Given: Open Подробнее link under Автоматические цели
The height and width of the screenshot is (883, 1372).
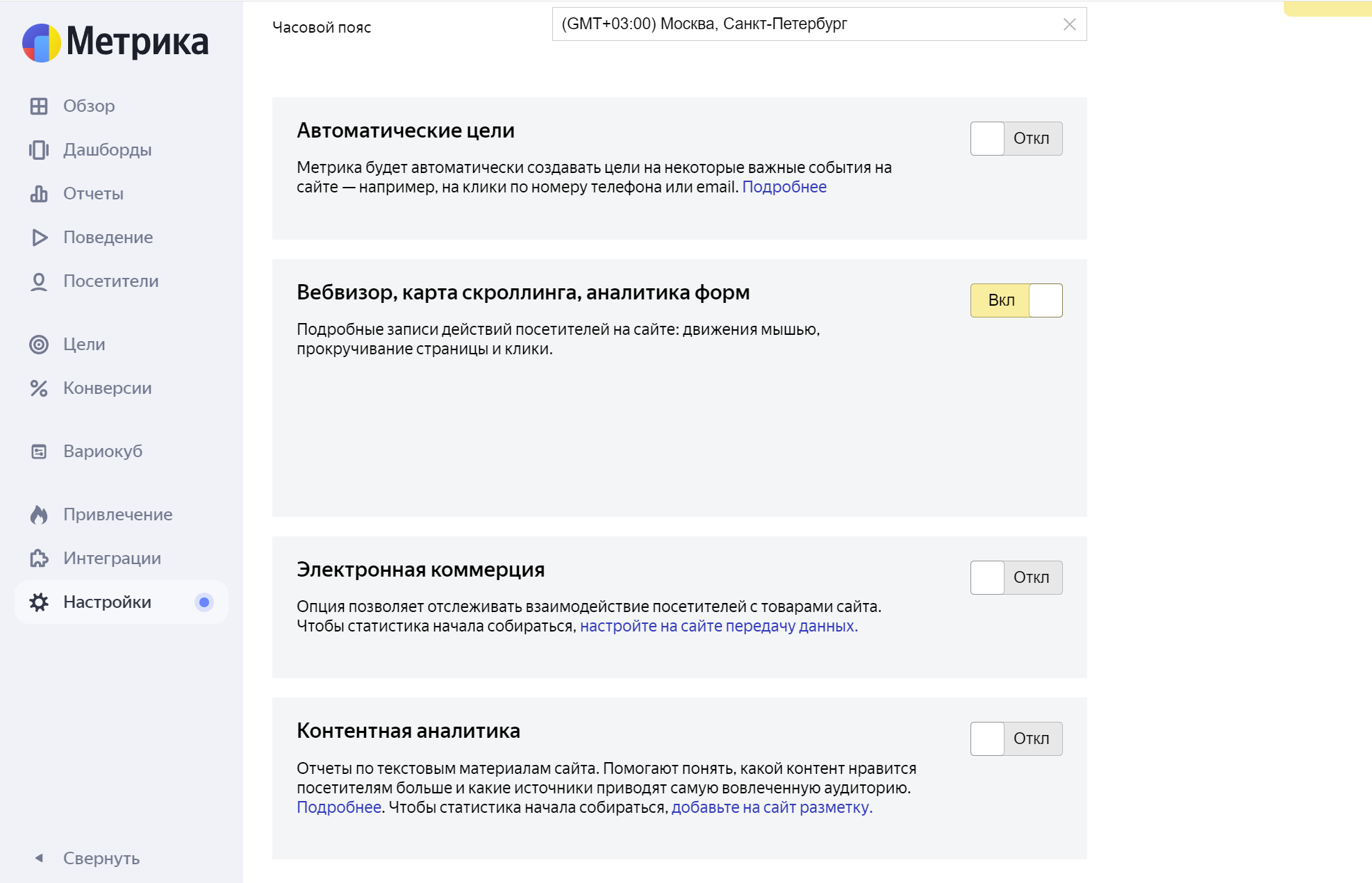Looking at the screenshot, I should click(784, 188).
